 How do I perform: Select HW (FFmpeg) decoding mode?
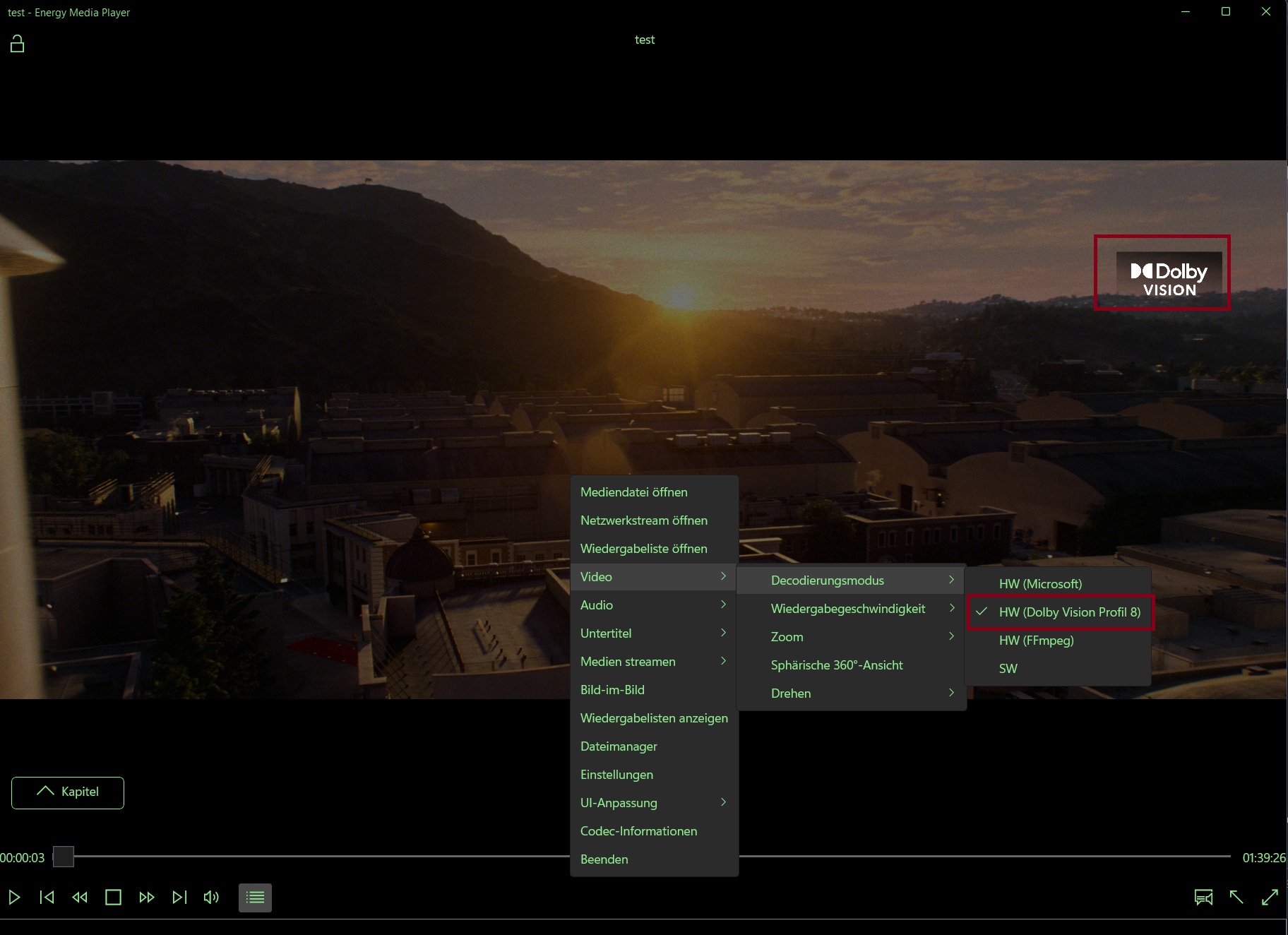coord(1058,641)
